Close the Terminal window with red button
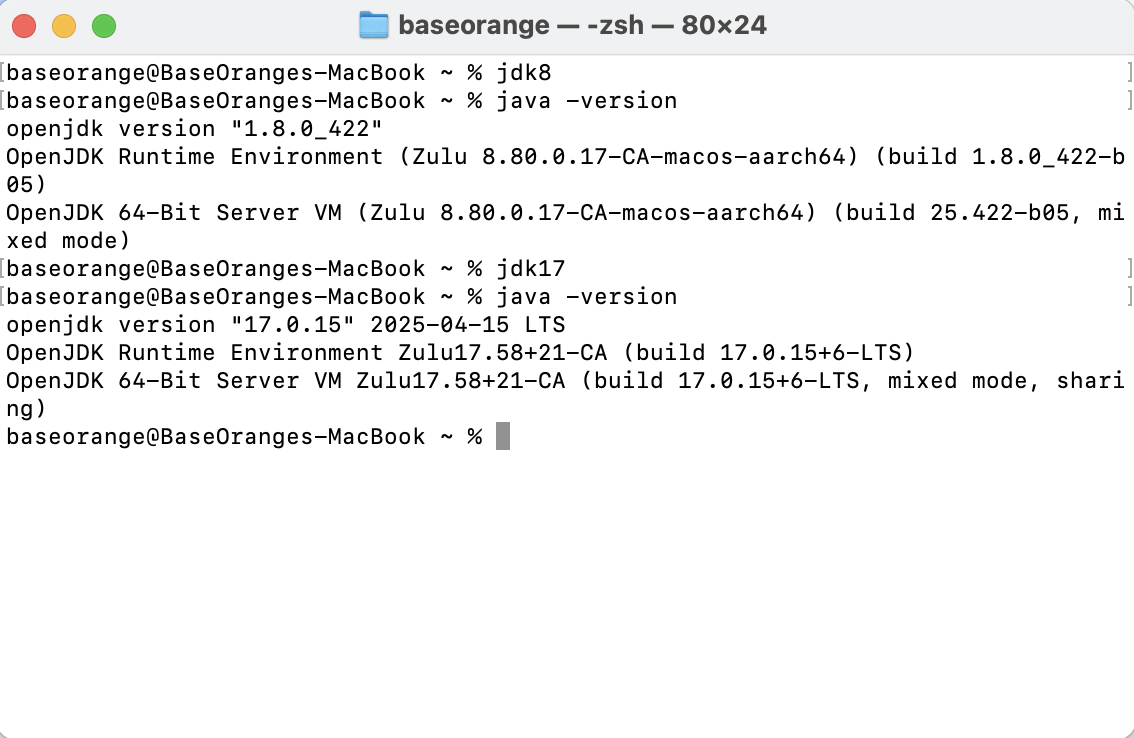This screenshot has width=1134, height=738. (x=24, y=26)
